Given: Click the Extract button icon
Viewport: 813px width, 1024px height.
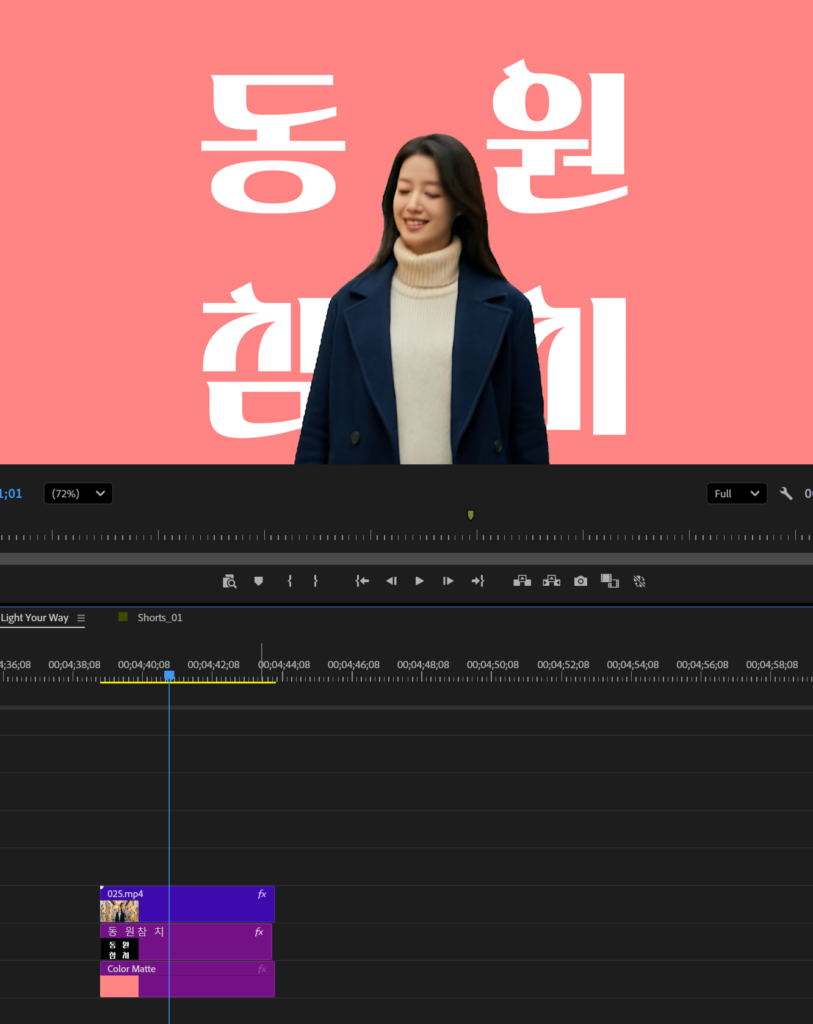Looking at the screenshot, I should [x=551, y=581].
